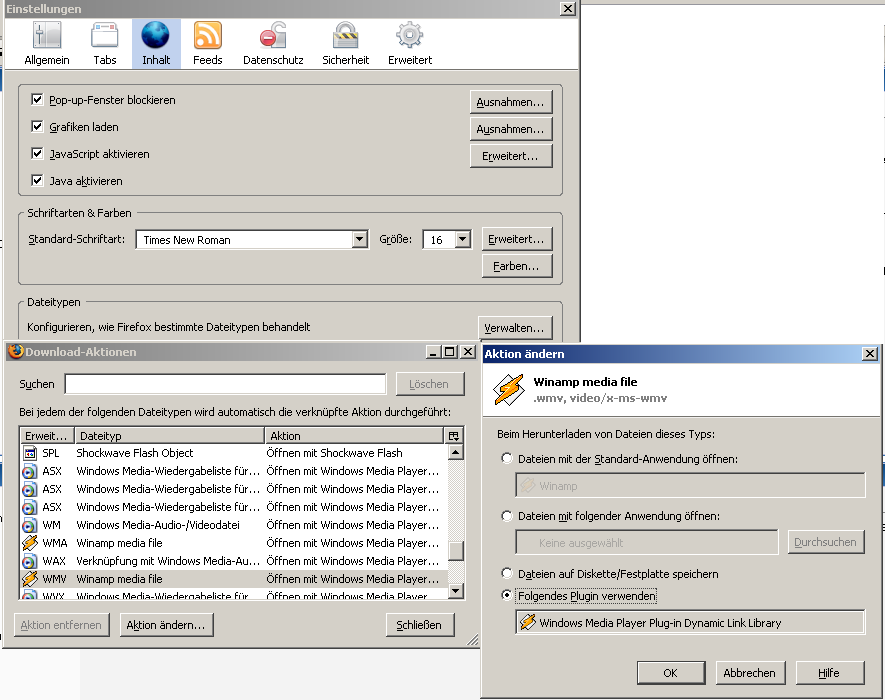The width and height of the screenshot is (885, 700).
Task: Sort by the Aktion column header
Action: tap(354, 435)
